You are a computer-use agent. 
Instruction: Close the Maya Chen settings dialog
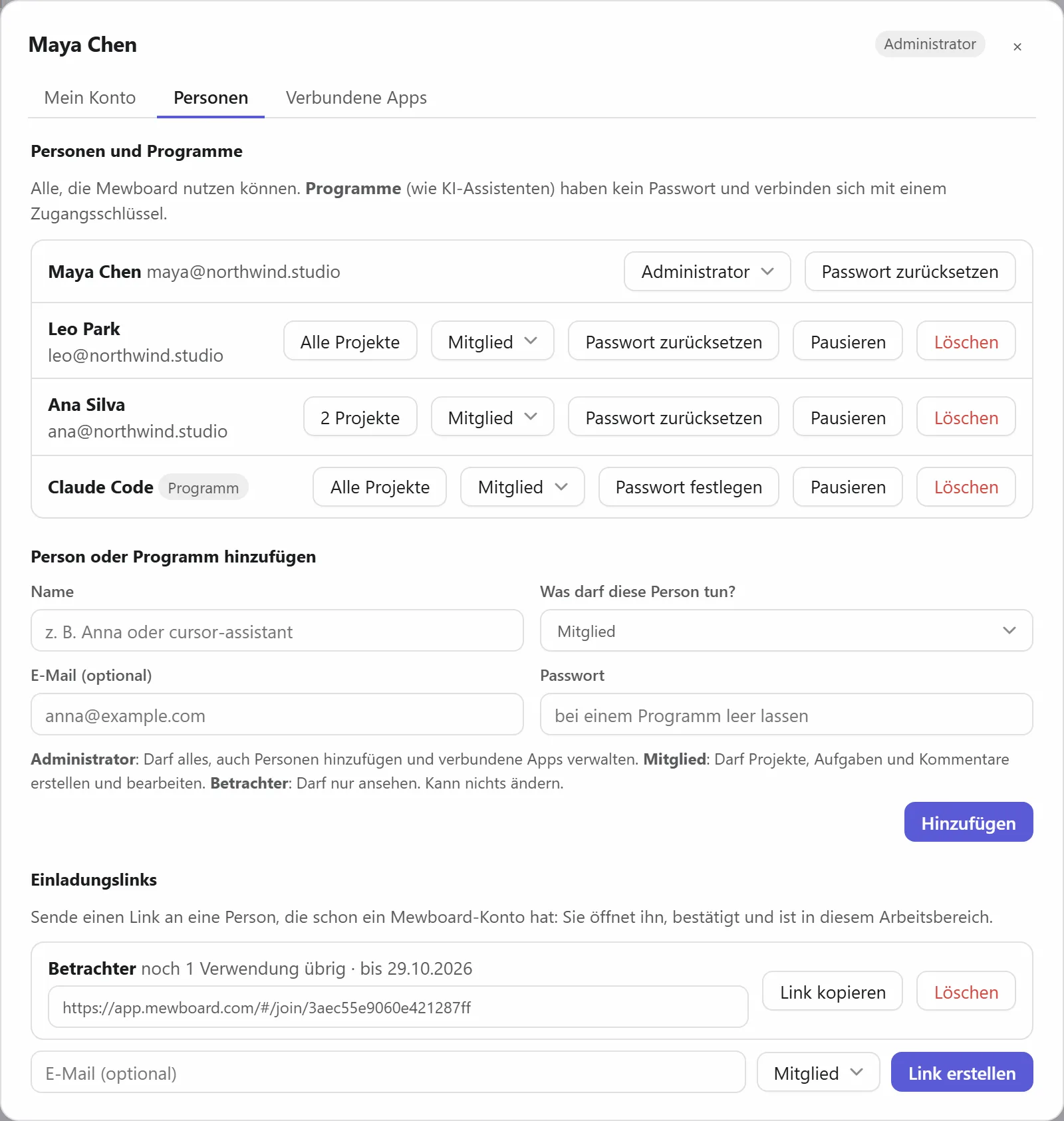click(x=1017, y=47)
